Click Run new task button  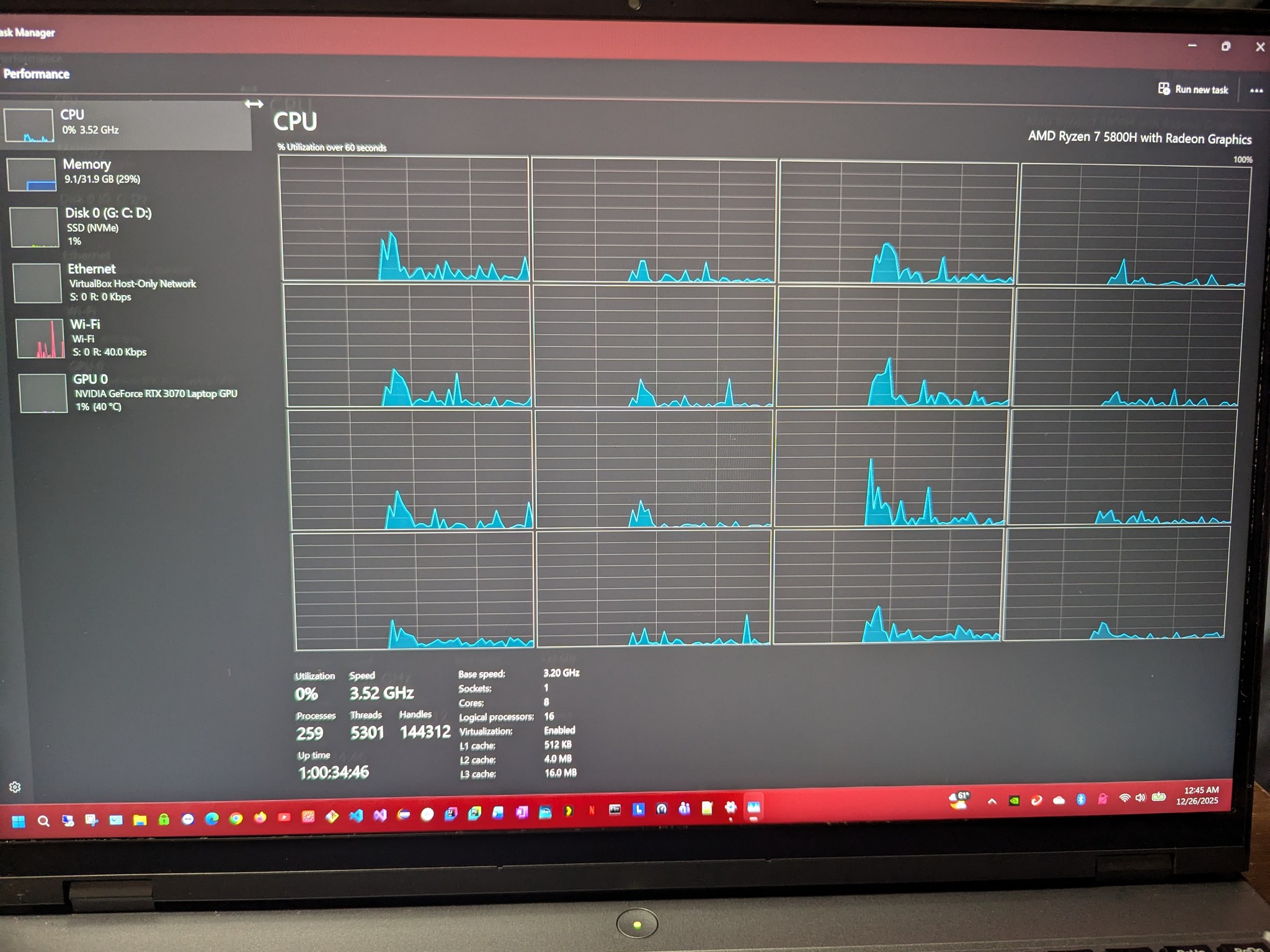(x=1193, y=89)
